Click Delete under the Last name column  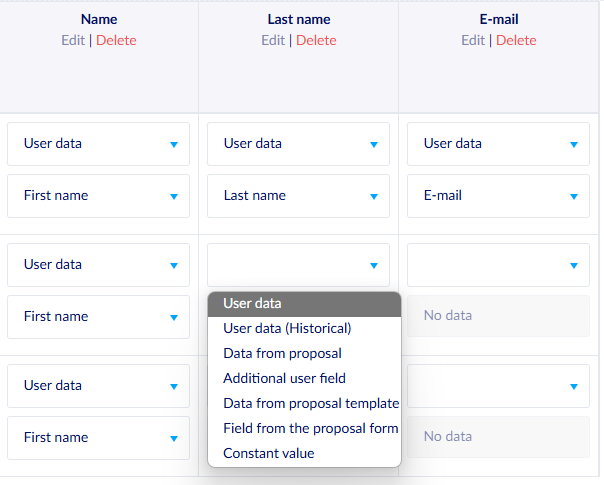(x=316, y=40)
